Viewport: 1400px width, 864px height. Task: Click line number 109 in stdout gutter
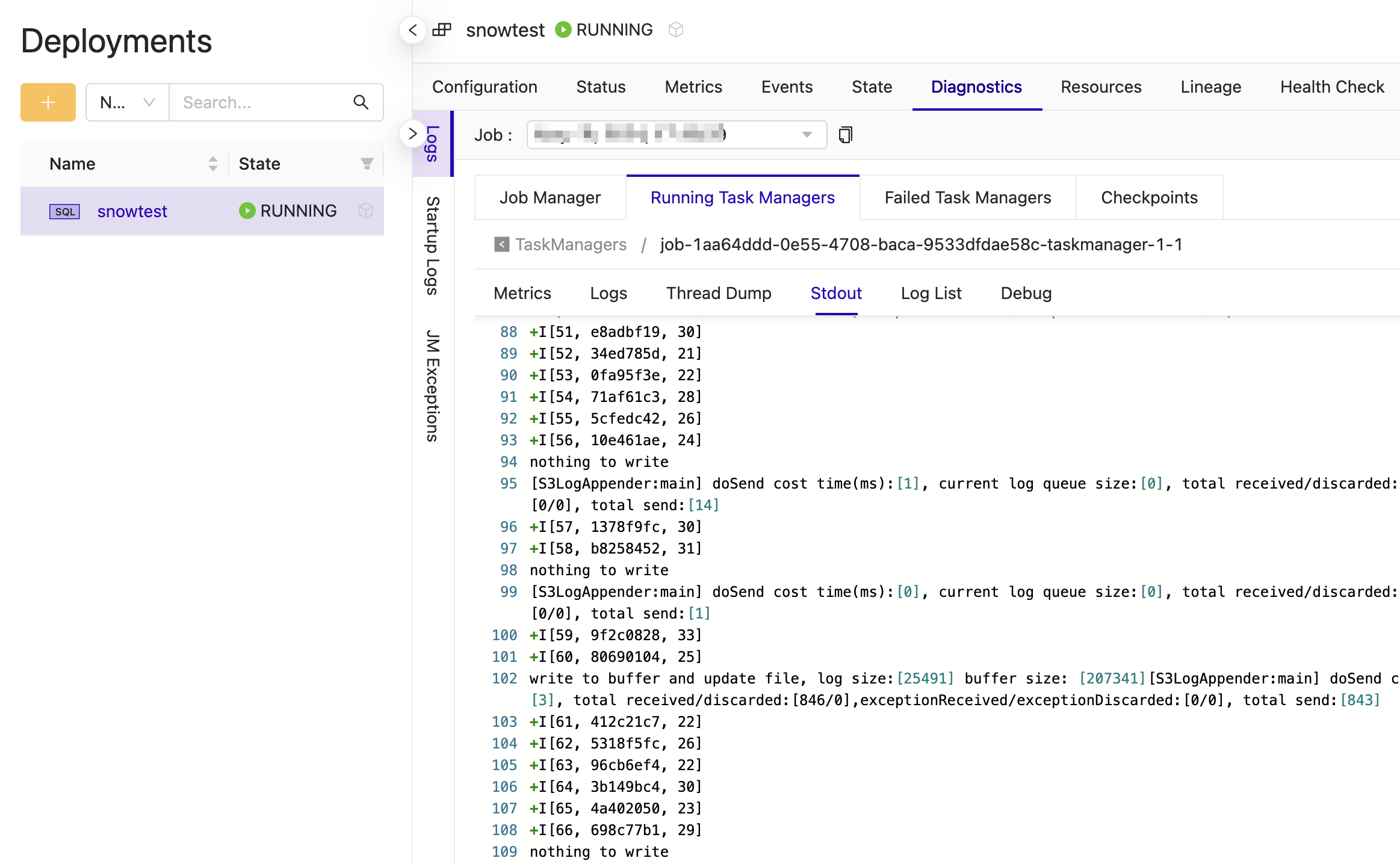pos(504,852)
